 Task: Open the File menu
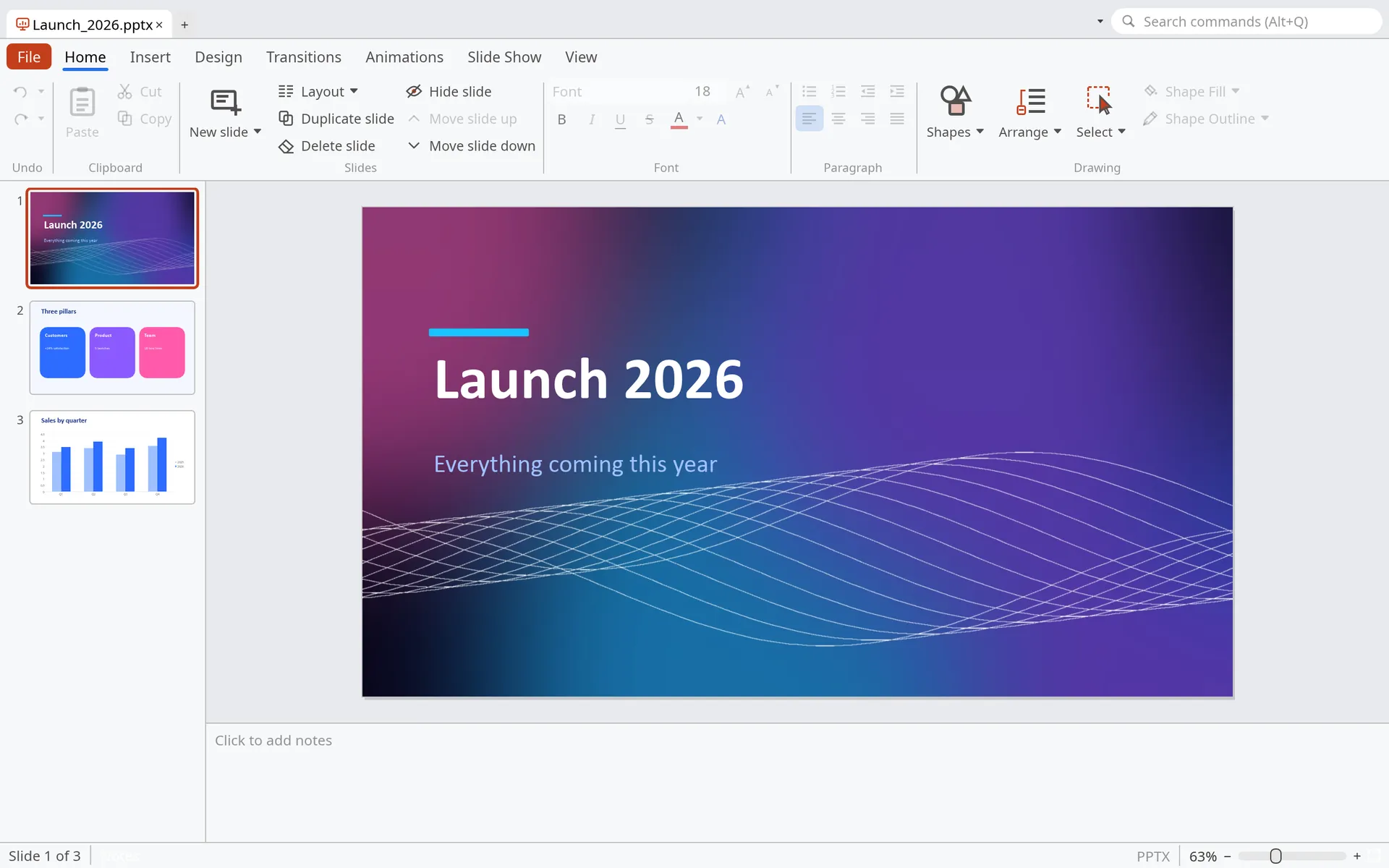tap(29, 57)
